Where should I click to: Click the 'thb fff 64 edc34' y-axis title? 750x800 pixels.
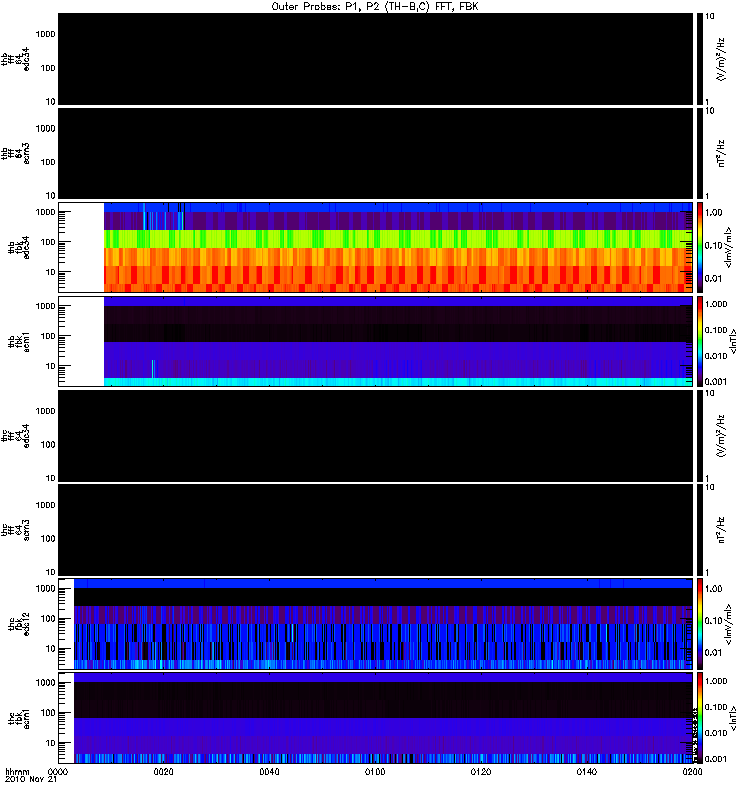tap(15, 59)
